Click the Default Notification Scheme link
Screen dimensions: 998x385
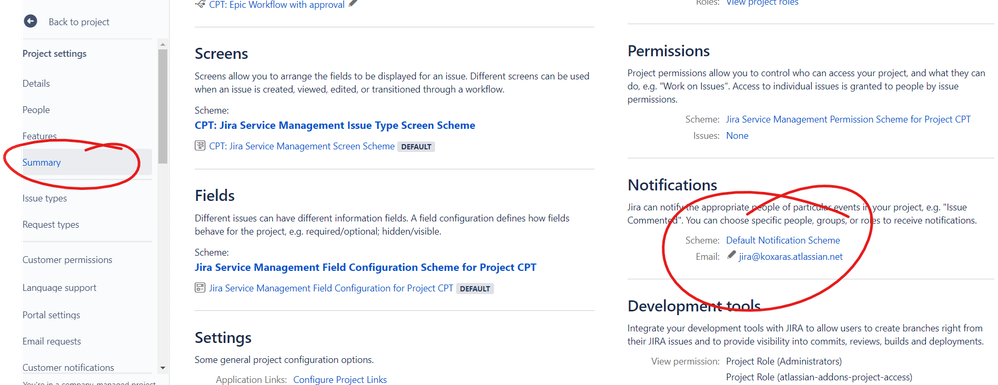pyautogui.click(x=783, y=241)
